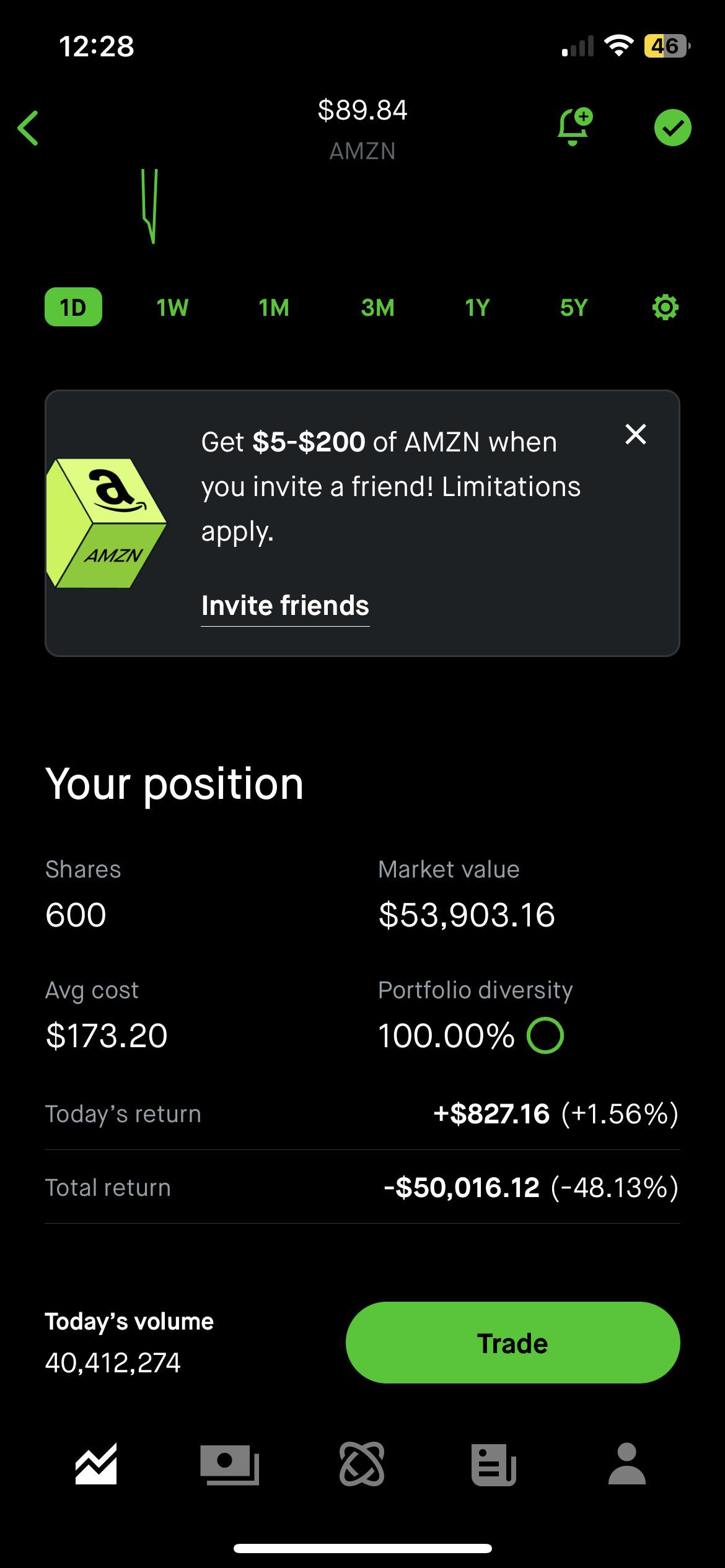Tap the Invite friends link
Screen dimensions: 725x1568
[x=285, y=606]
